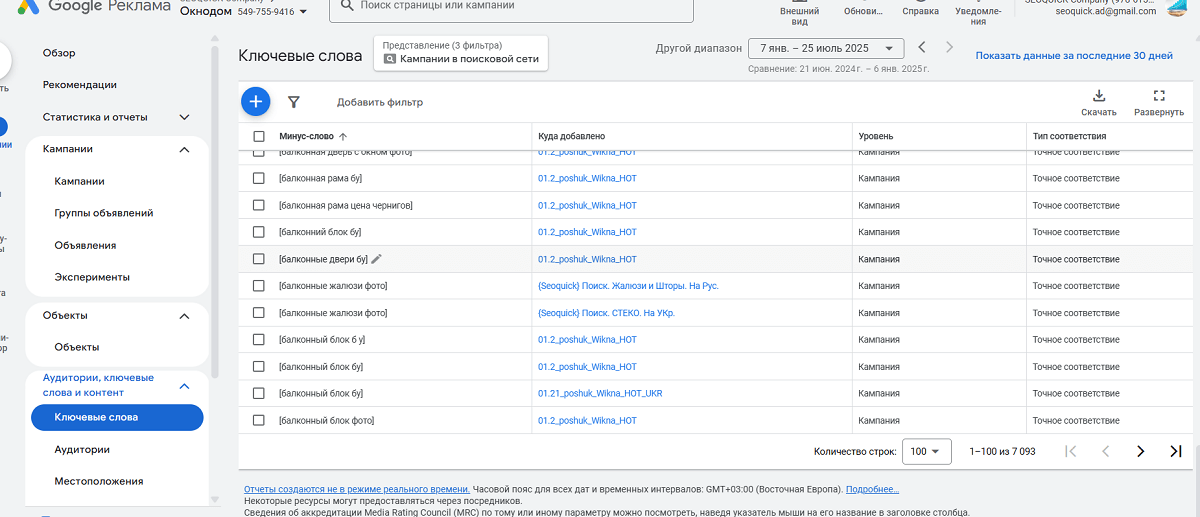This screenshot has width=1200, height=517.
Task: Collapse the Кампании section chevron
Action: (x=184, y=149)
